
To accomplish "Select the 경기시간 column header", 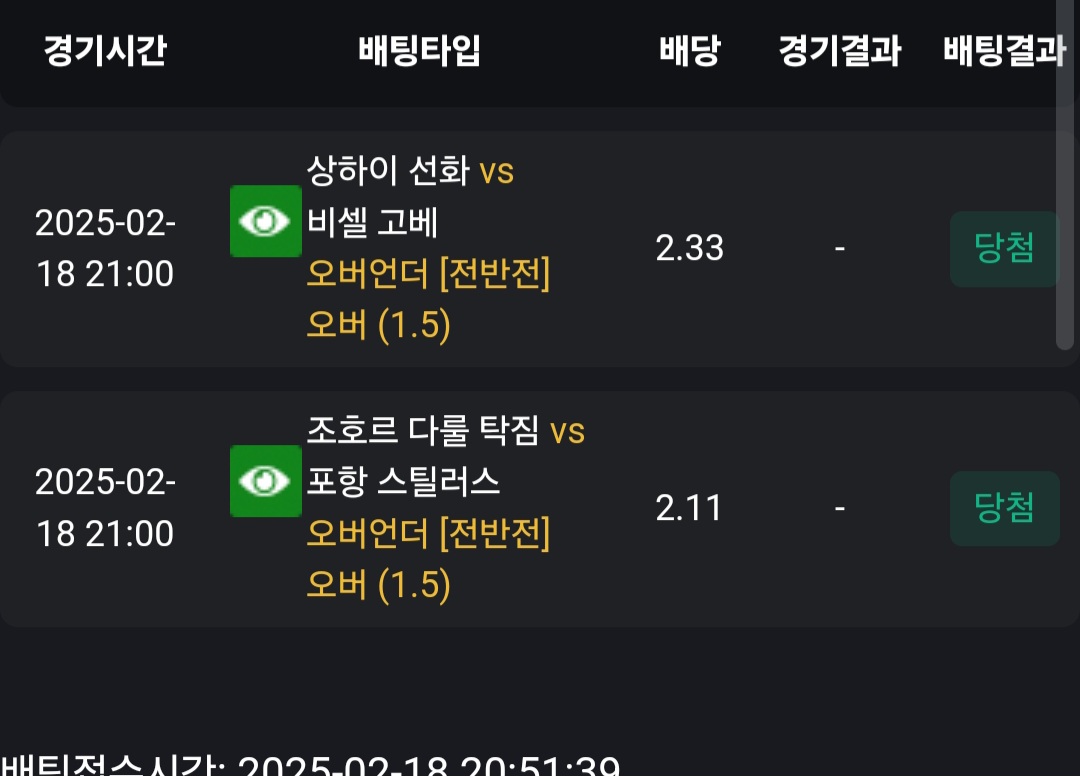I will coord(105,50).
